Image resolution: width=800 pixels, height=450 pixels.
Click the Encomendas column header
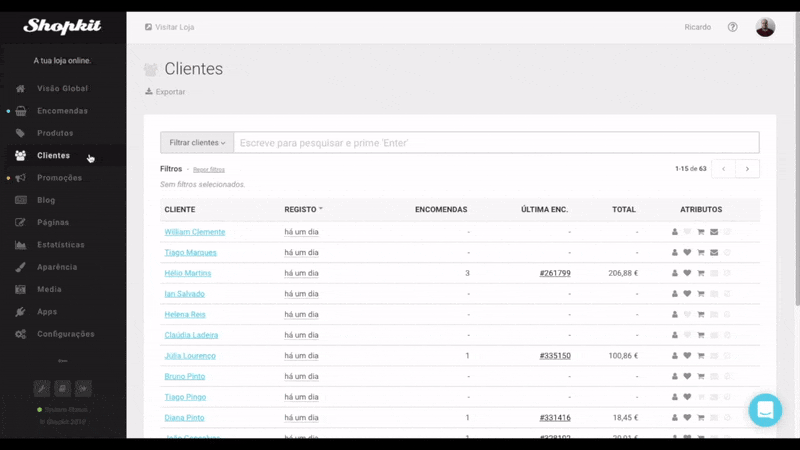[441, 209]
